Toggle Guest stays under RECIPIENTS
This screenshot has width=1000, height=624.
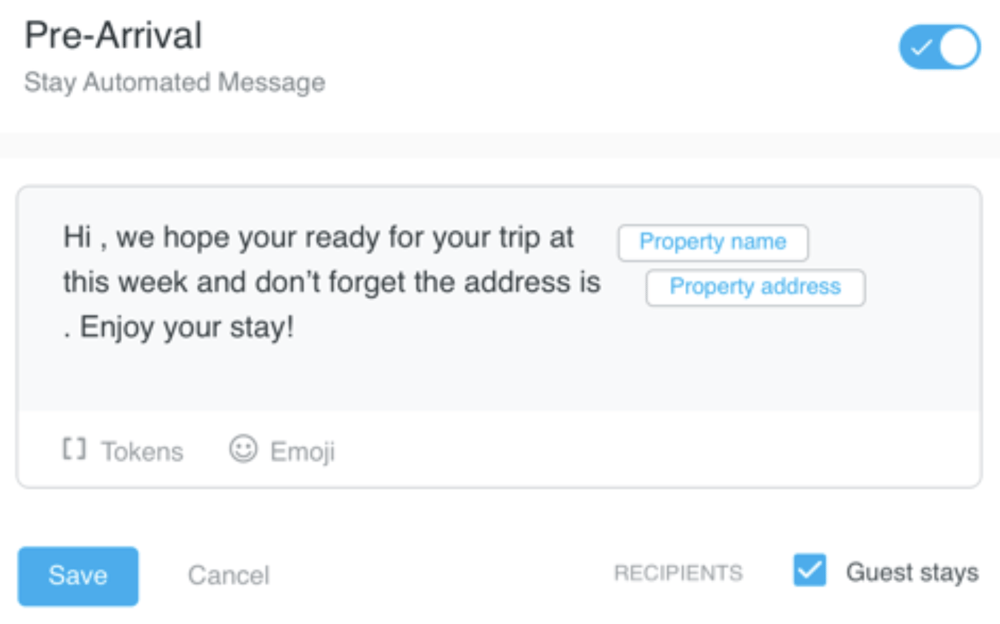809,571
